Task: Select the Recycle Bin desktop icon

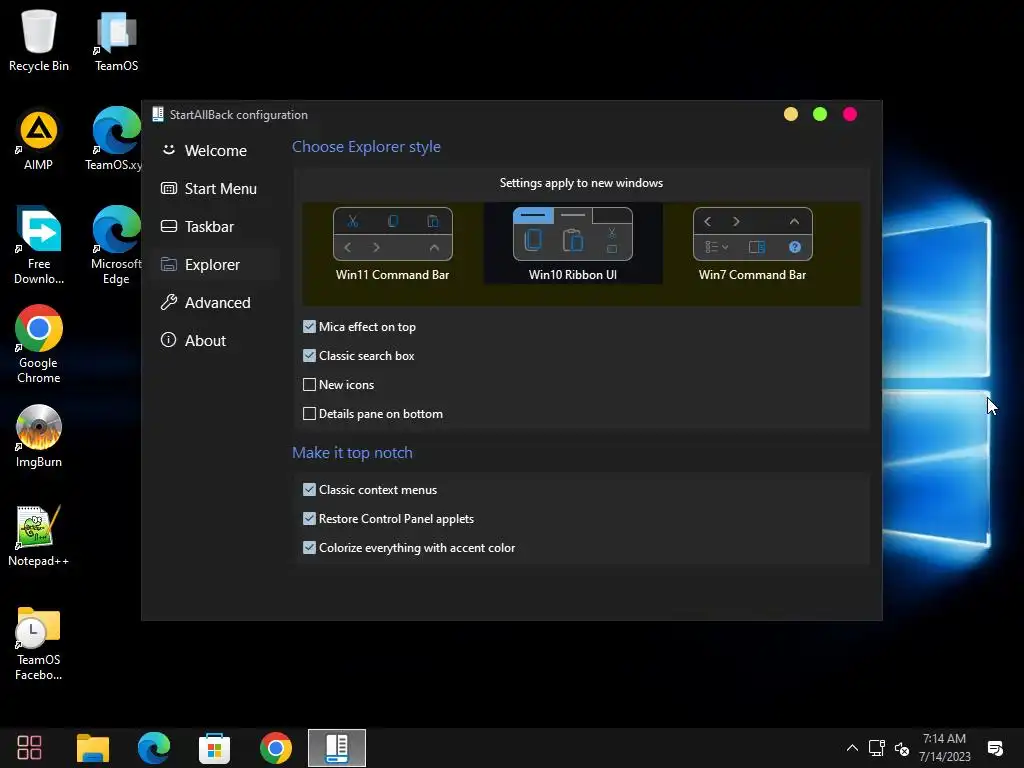Action: 39,40
